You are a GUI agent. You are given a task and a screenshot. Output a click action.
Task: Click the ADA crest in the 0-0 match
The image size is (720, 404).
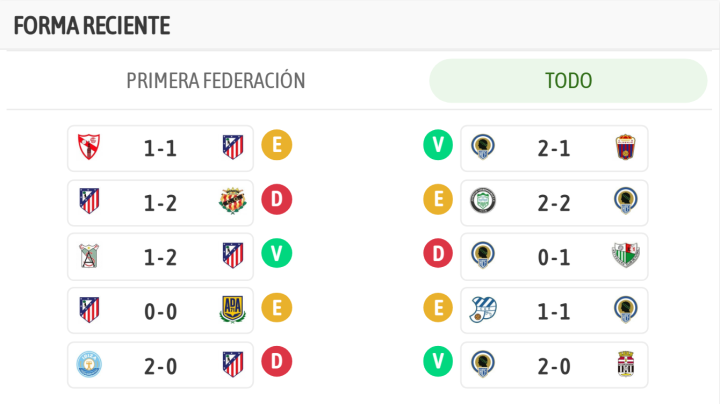coord(232,310)
